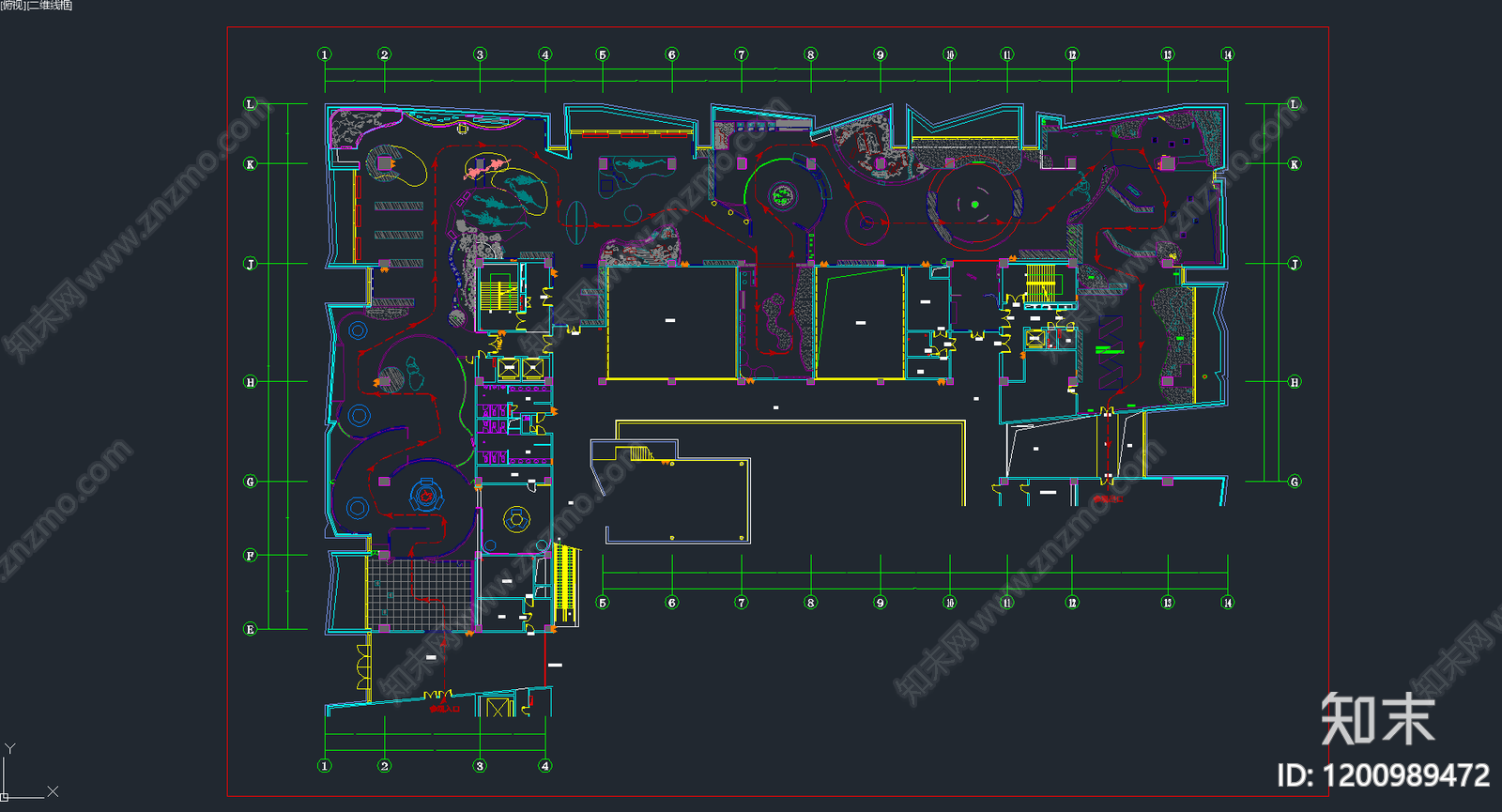Image resolution: width=1502 pixels, height=812 pixels.
Task: Select bottom-row axis bubble 13
Action: pos(1168,603)
